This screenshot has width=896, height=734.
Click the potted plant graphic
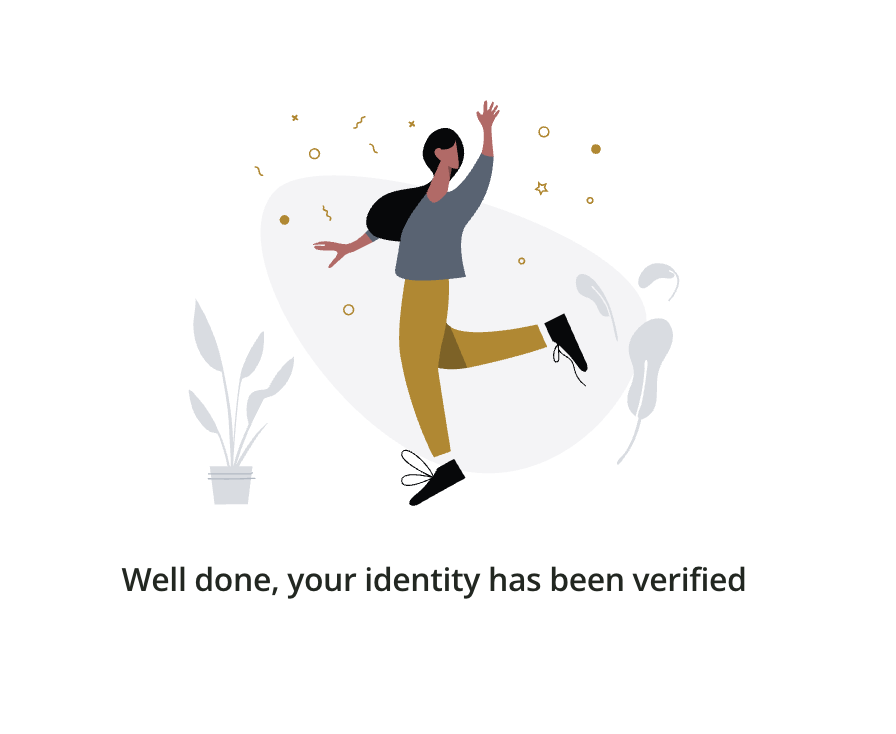[x=241, y=402]
